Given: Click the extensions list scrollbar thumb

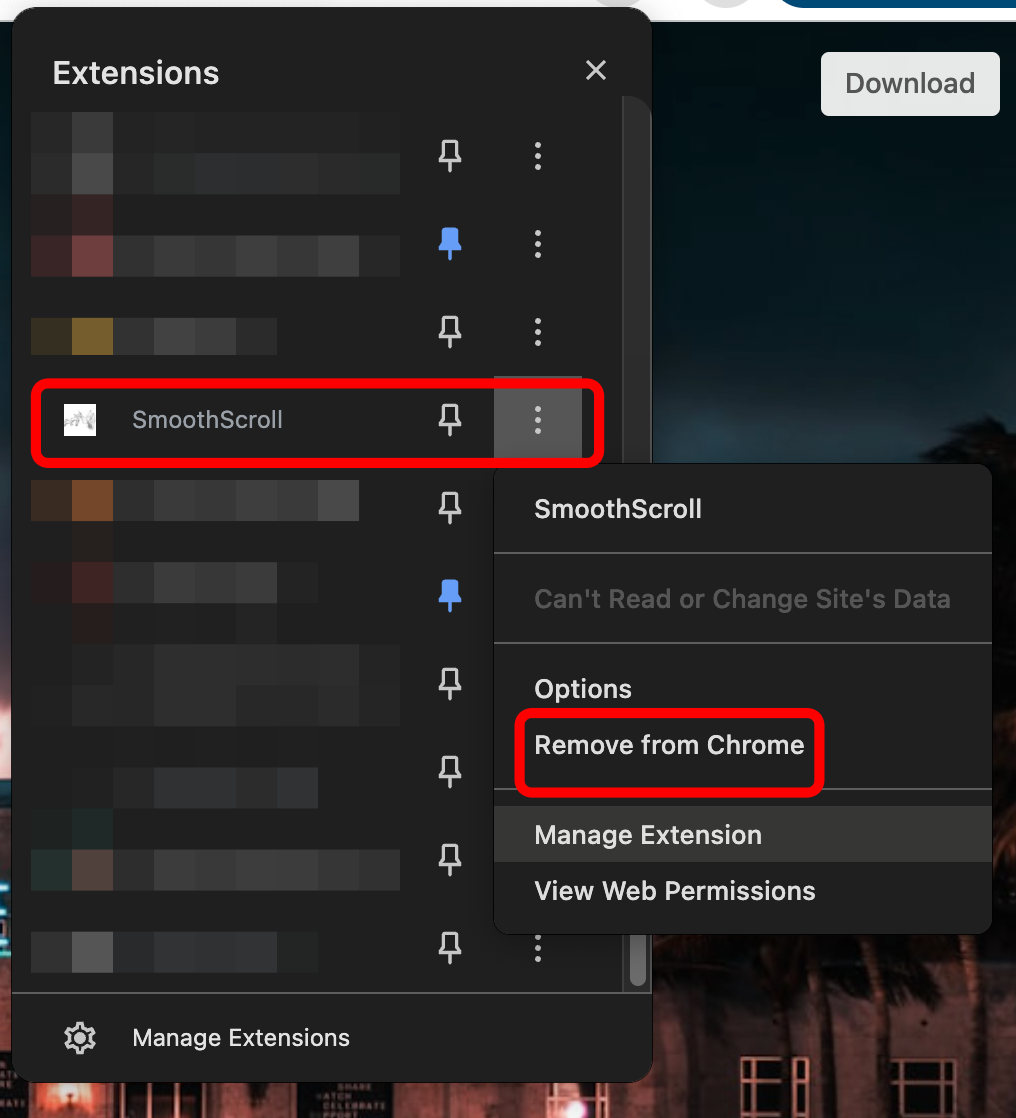Looking at the screenshot, I should coord(638,959).
